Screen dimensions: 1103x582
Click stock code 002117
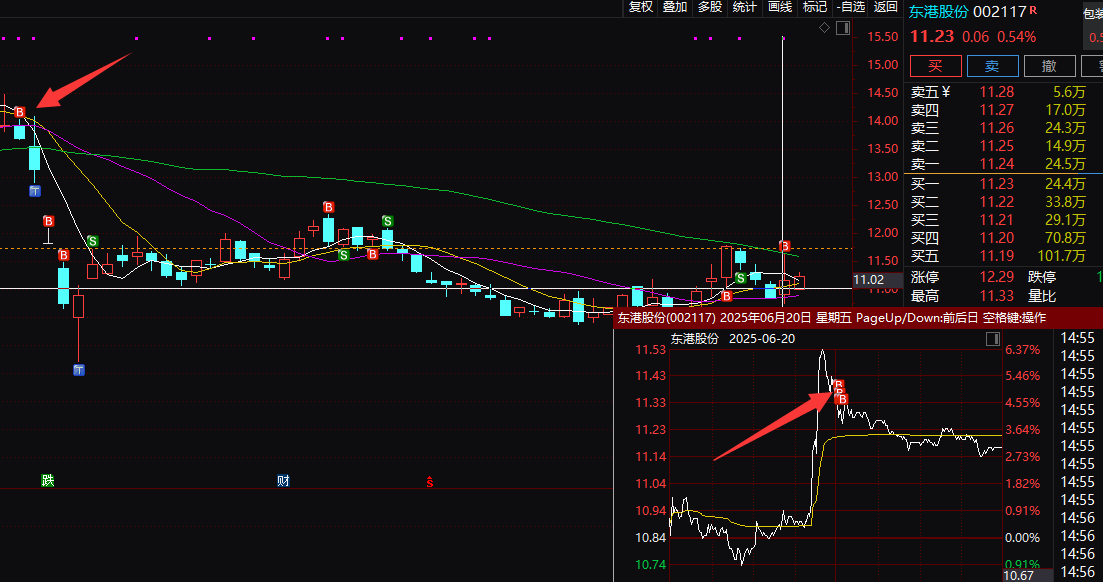(x=1000, y=12)
